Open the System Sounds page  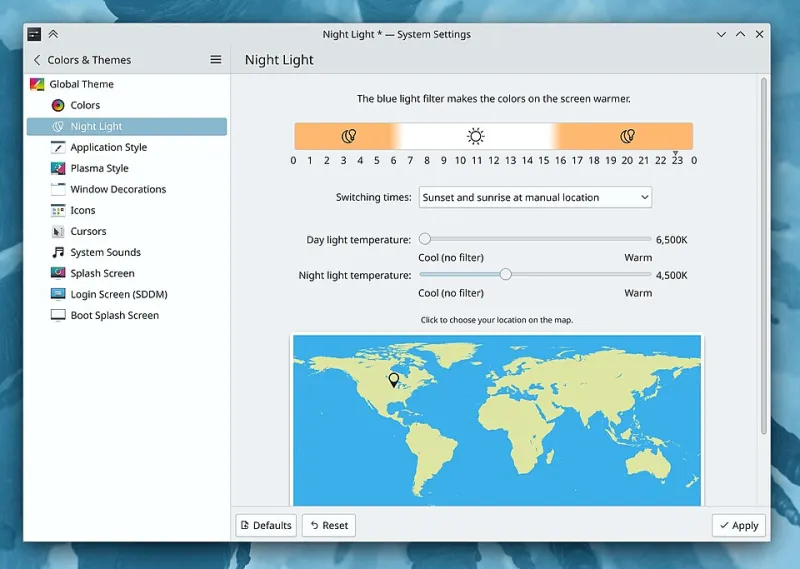(127, 252)
